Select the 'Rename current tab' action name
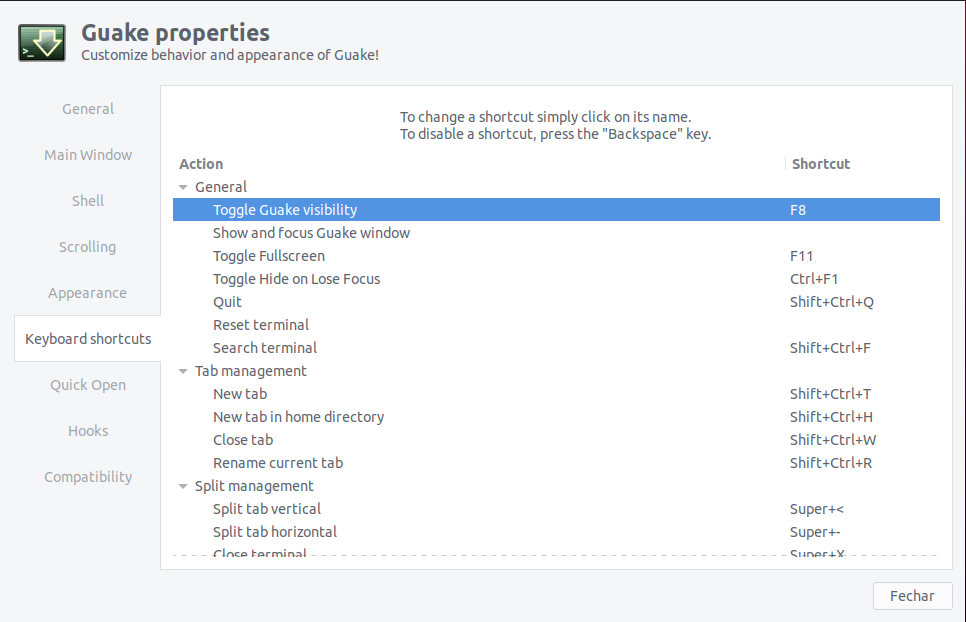966x622 pixels. pos(278,463)
